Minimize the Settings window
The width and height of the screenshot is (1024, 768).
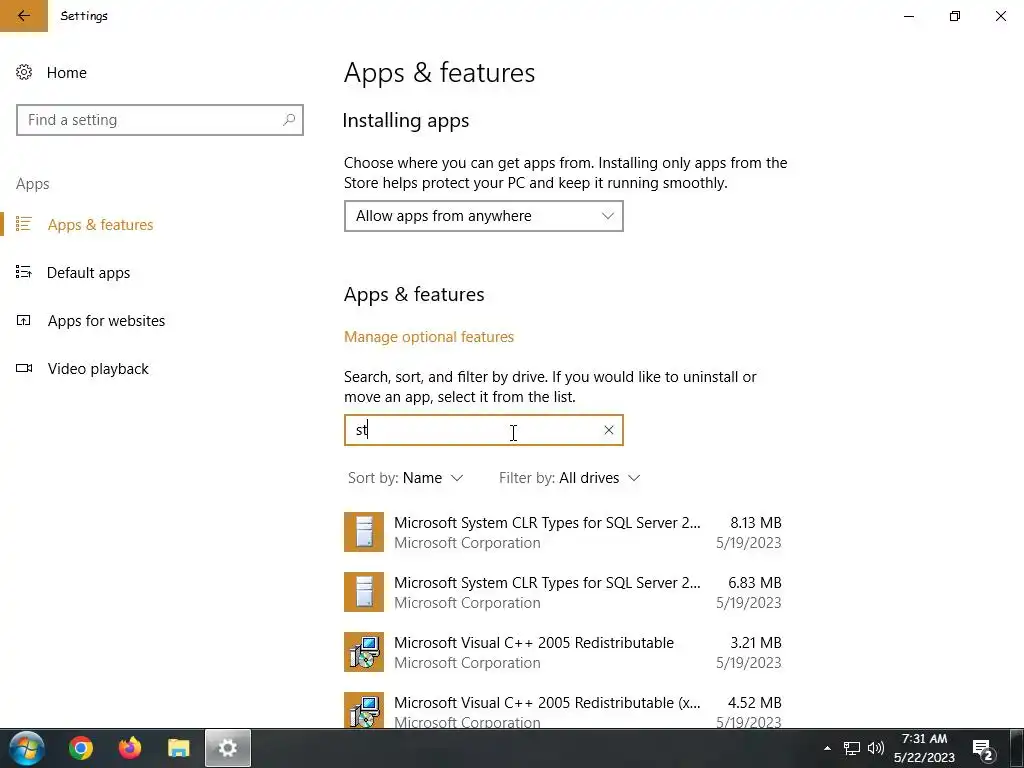tap(909, 16)
